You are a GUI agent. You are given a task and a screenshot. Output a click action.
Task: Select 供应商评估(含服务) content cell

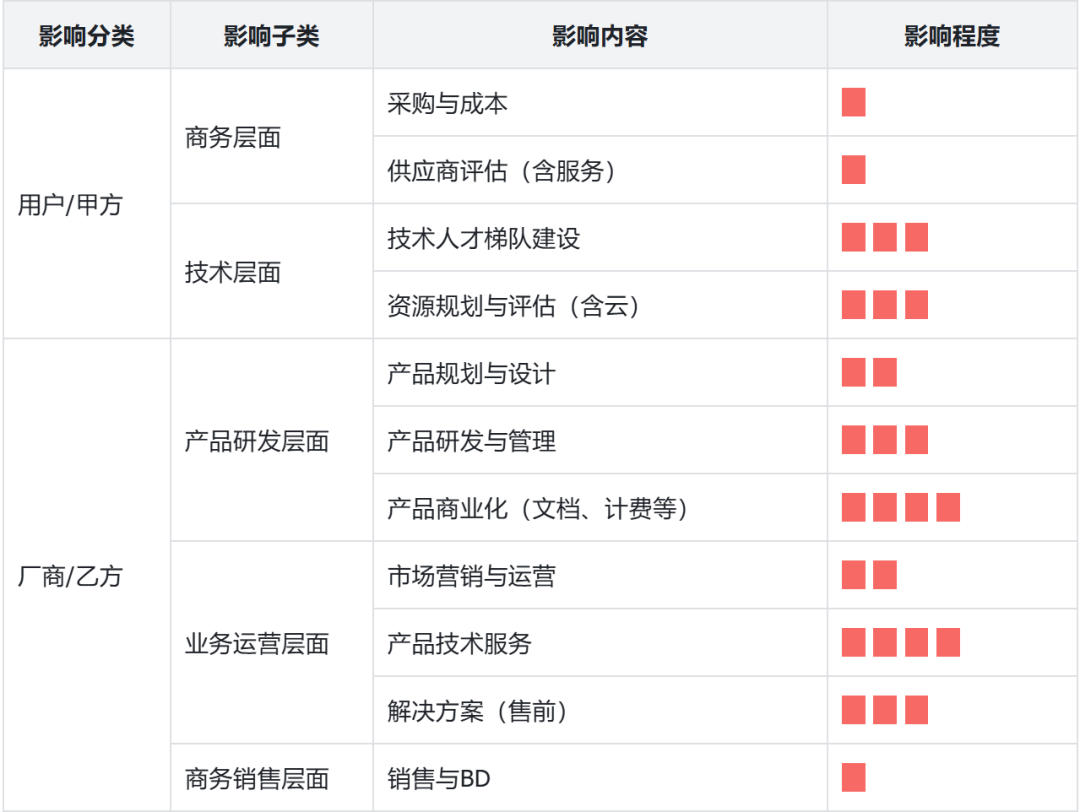501,171
